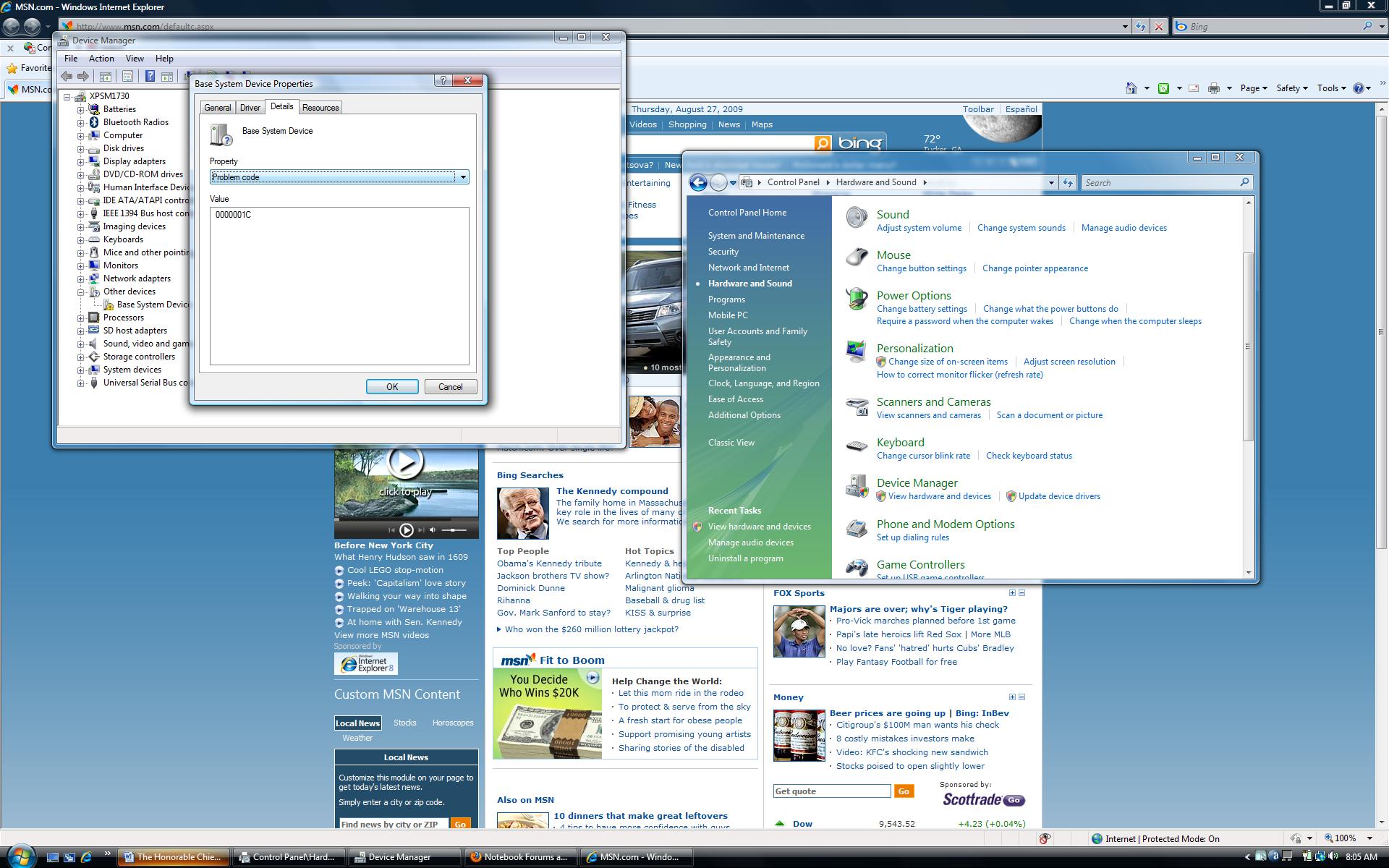Click the green RSS feeds icon in IE
Viewport: 1389px width, 868px height.
tap(1163, 88)
